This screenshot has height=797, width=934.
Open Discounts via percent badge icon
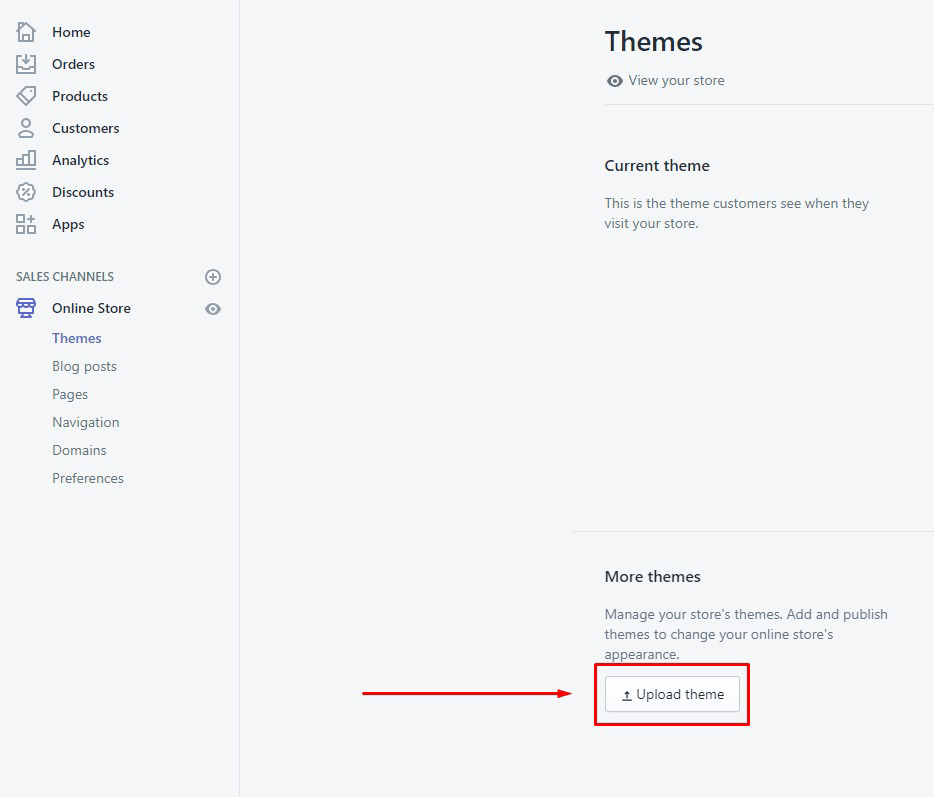26,192
